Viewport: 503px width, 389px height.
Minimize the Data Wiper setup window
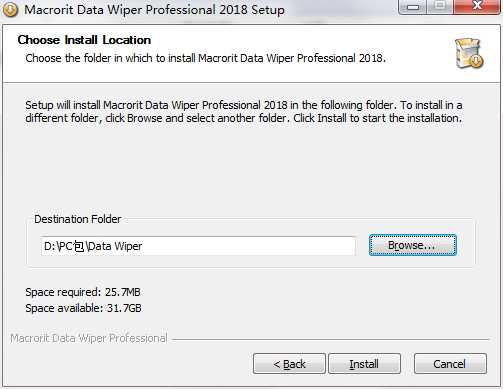(x=413, y=7)
